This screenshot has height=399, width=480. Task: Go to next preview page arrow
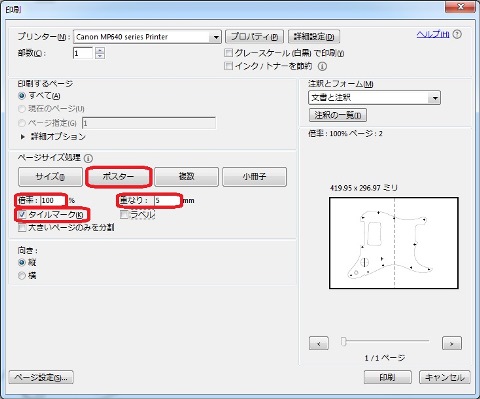(x=452, y=343)
